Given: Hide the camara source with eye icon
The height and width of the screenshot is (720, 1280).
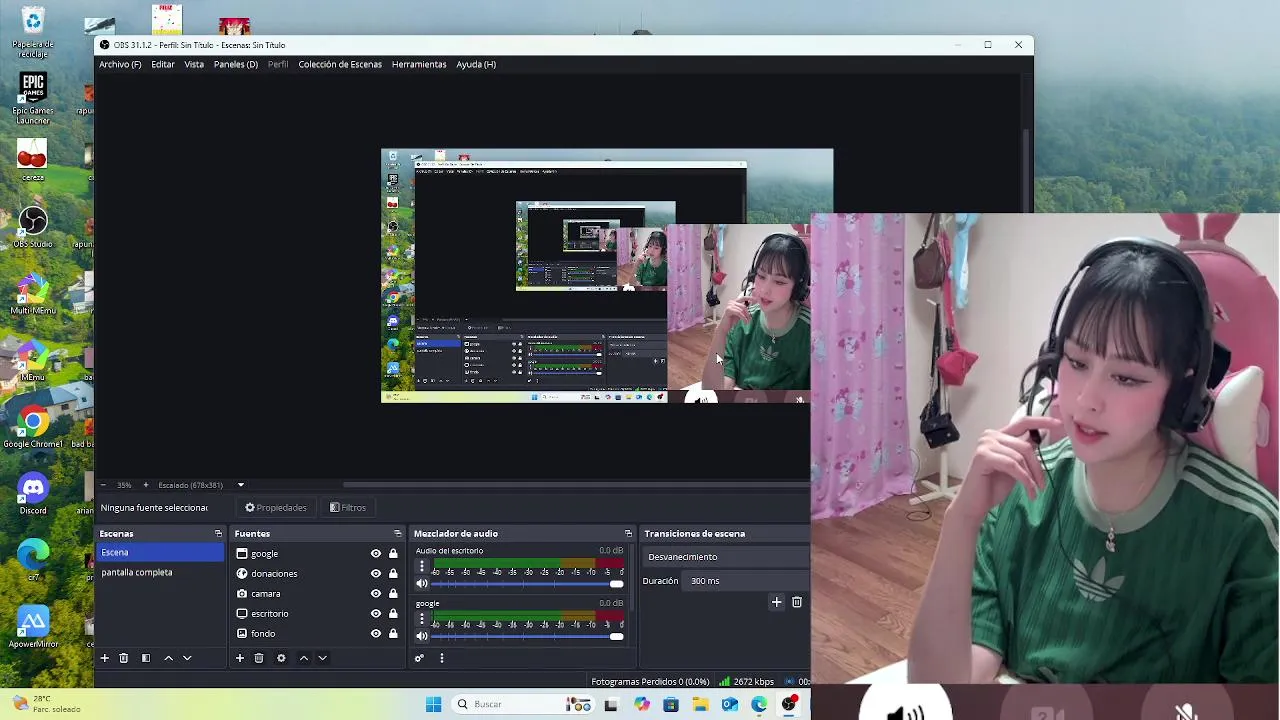Looking at the screenshot, I should (x=376, y=594).
